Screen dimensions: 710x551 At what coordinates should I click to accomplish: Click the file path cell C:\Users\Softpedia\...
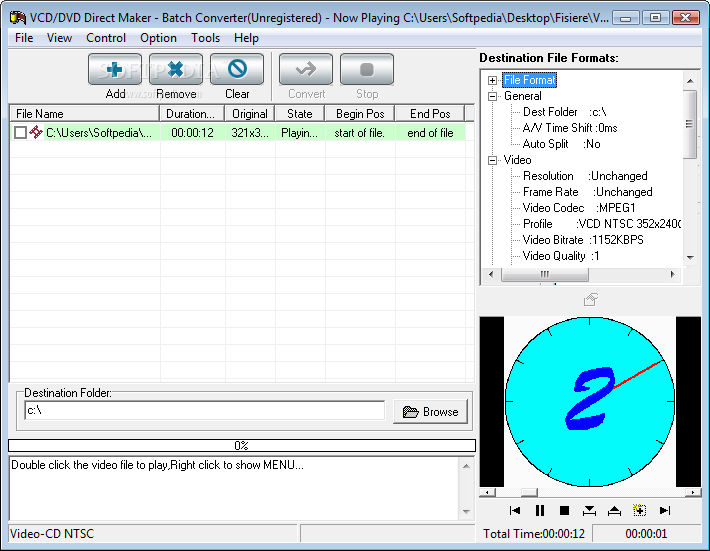[99, 133]
